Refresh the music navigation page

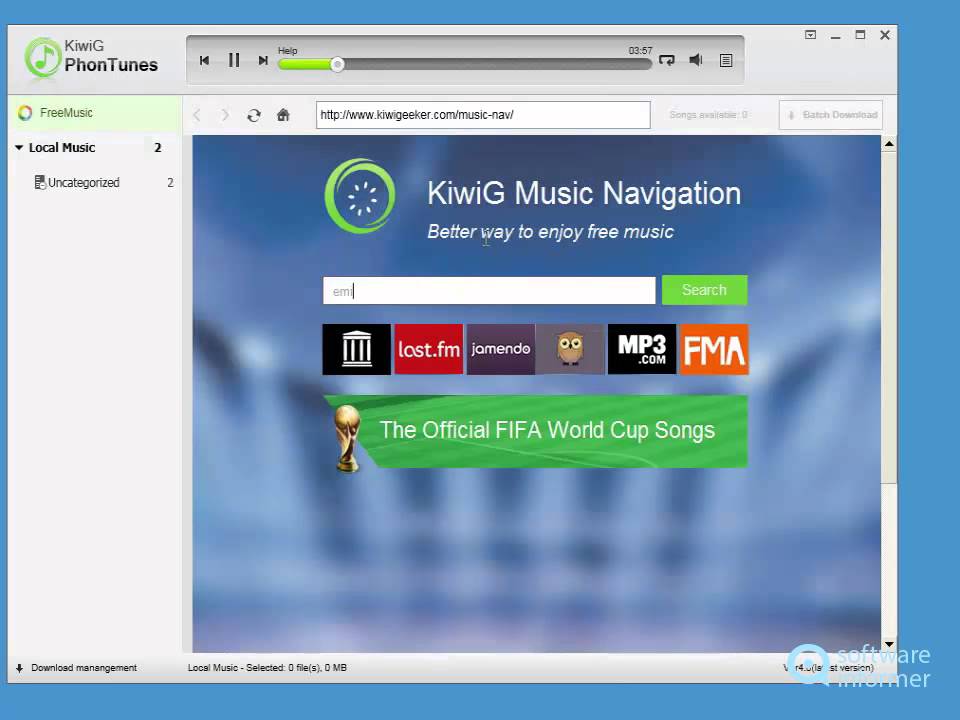click(x=254, y=115)
